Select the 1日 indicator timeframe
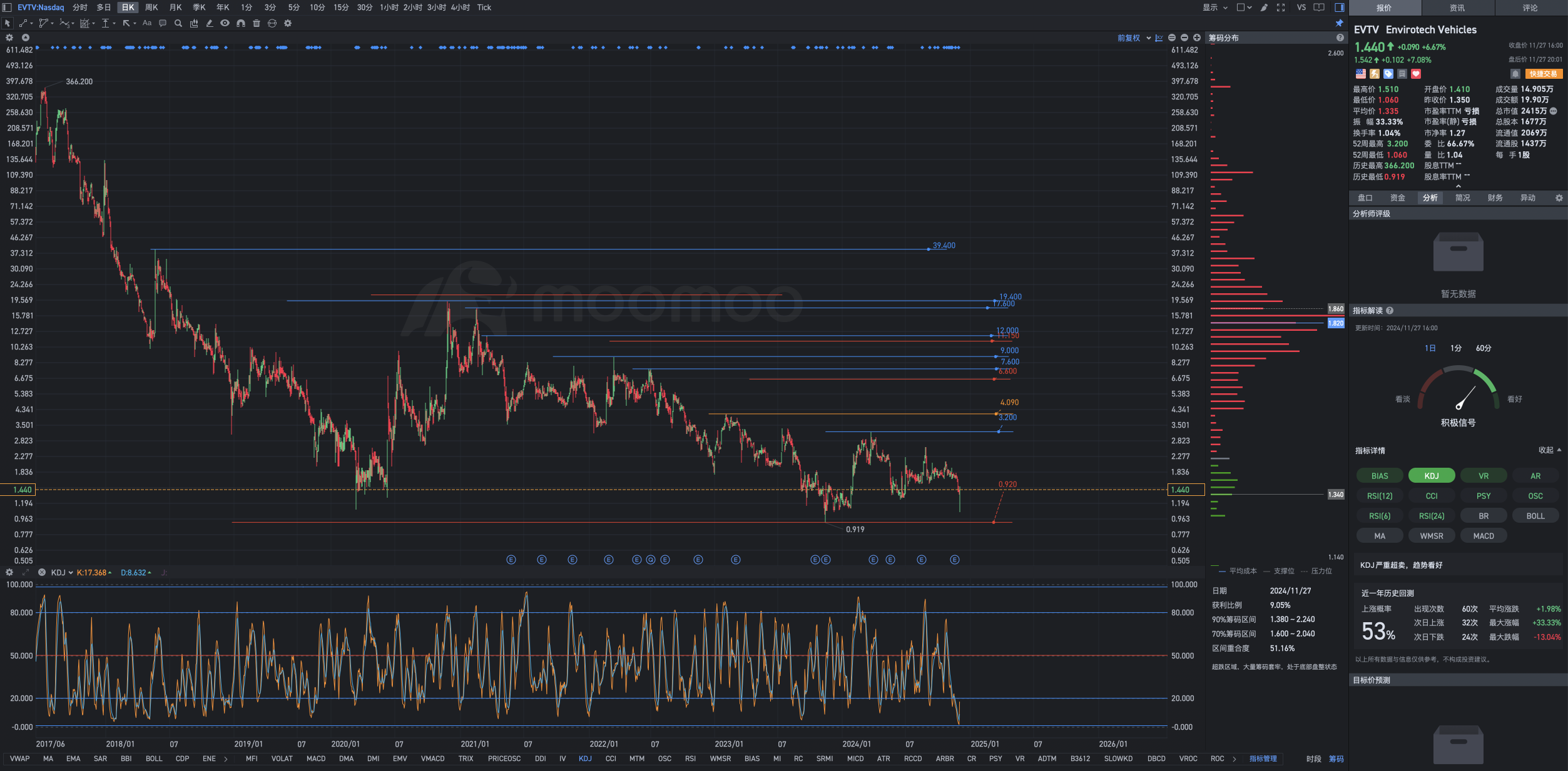This screenshot has height=771, width=1568. point(1430,348)
